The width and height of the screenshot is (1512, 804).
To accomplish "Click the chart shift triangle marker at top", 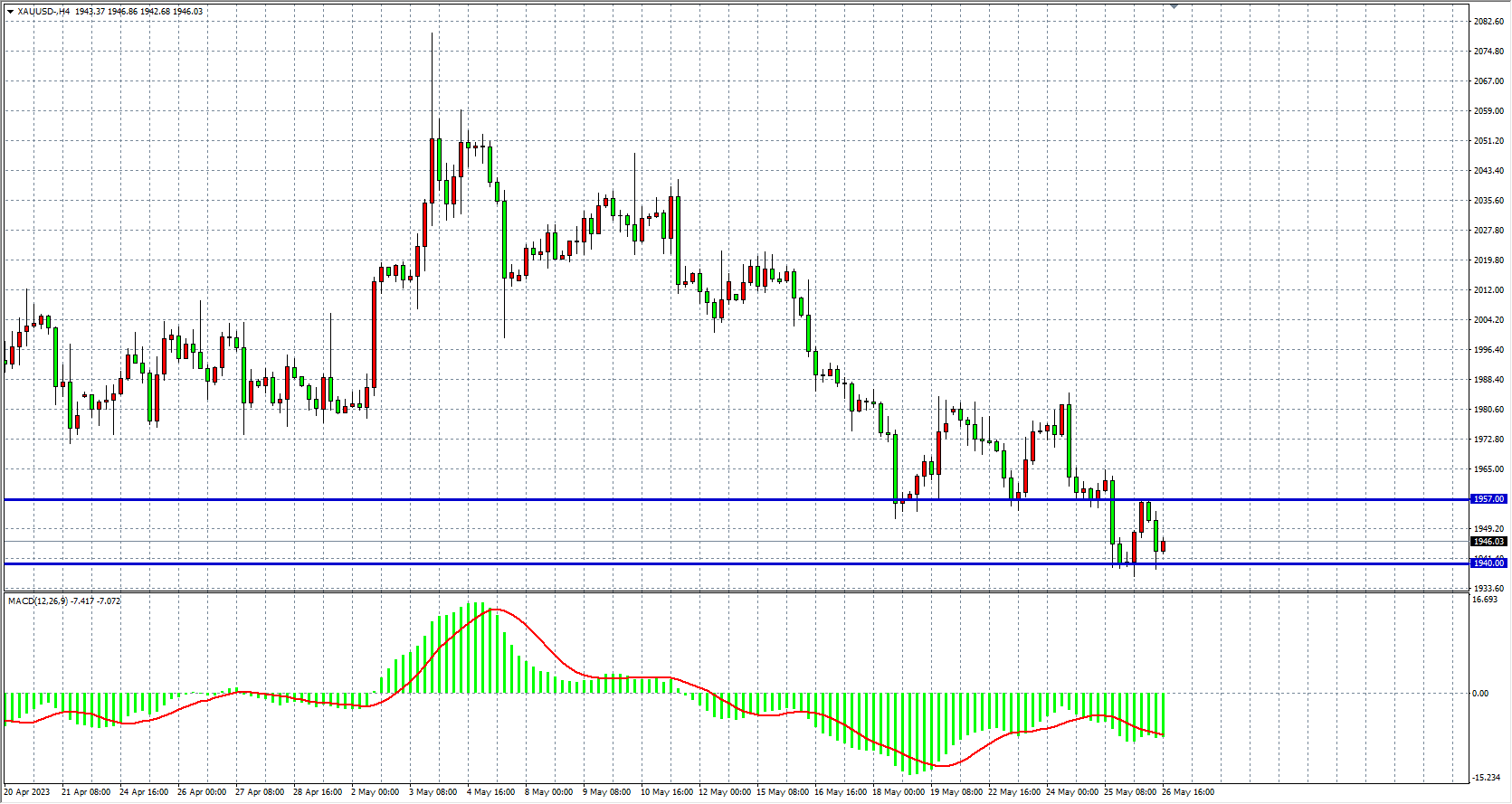I will tap(1174, 6).
